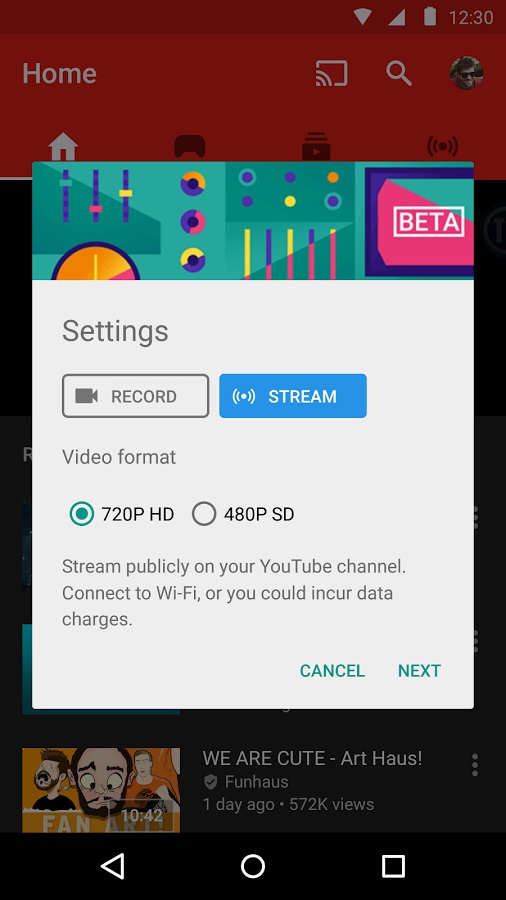Image resolution: width=506 pixels, height=900 pixels.
Task: Open search with the magnifier icon
Action: pos(399,73)
